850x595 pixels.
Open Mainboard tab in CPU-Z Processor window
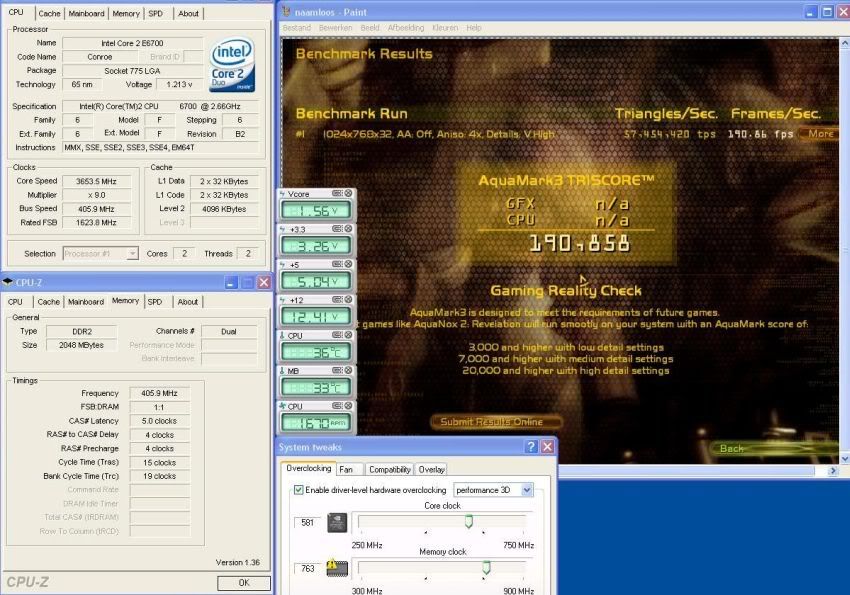pos(86,14)
